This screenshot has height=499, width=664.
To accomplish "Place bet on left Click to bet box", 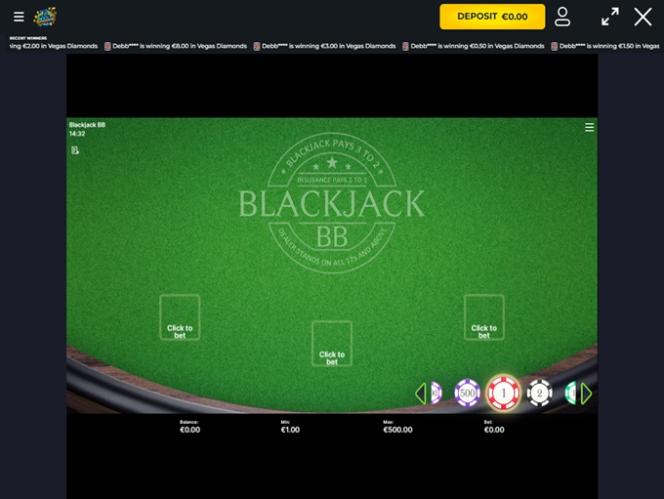I will click(x=180, y=317).
